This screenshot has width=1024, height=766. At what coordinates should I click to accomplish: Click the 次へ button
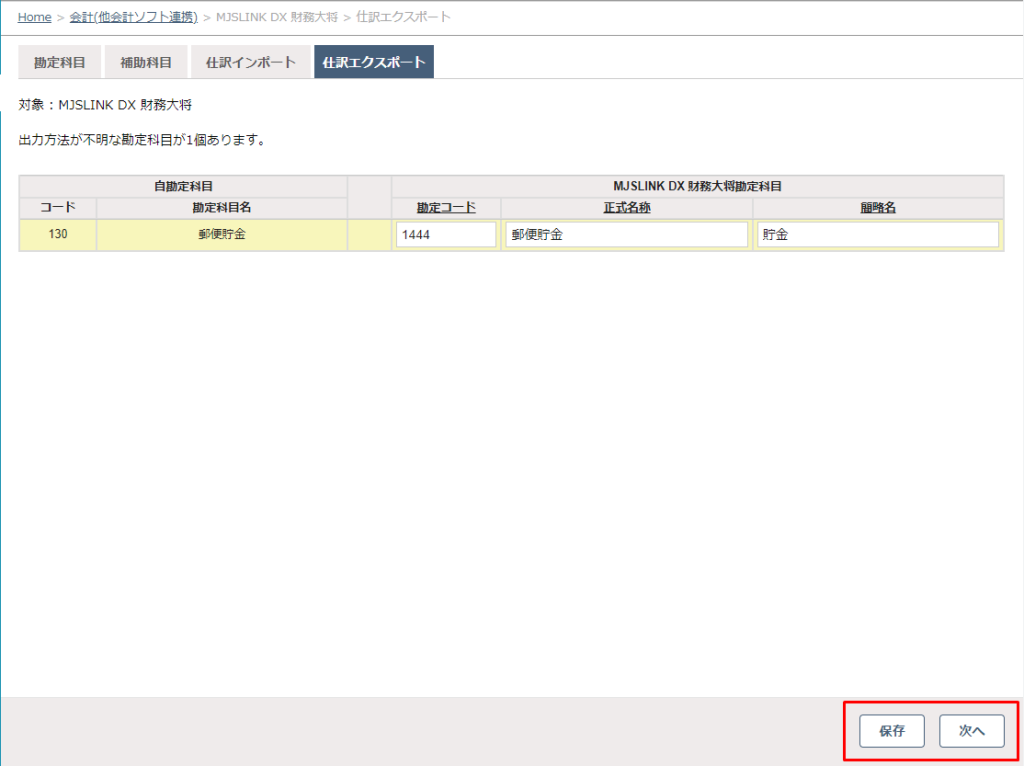pos(972,731)
